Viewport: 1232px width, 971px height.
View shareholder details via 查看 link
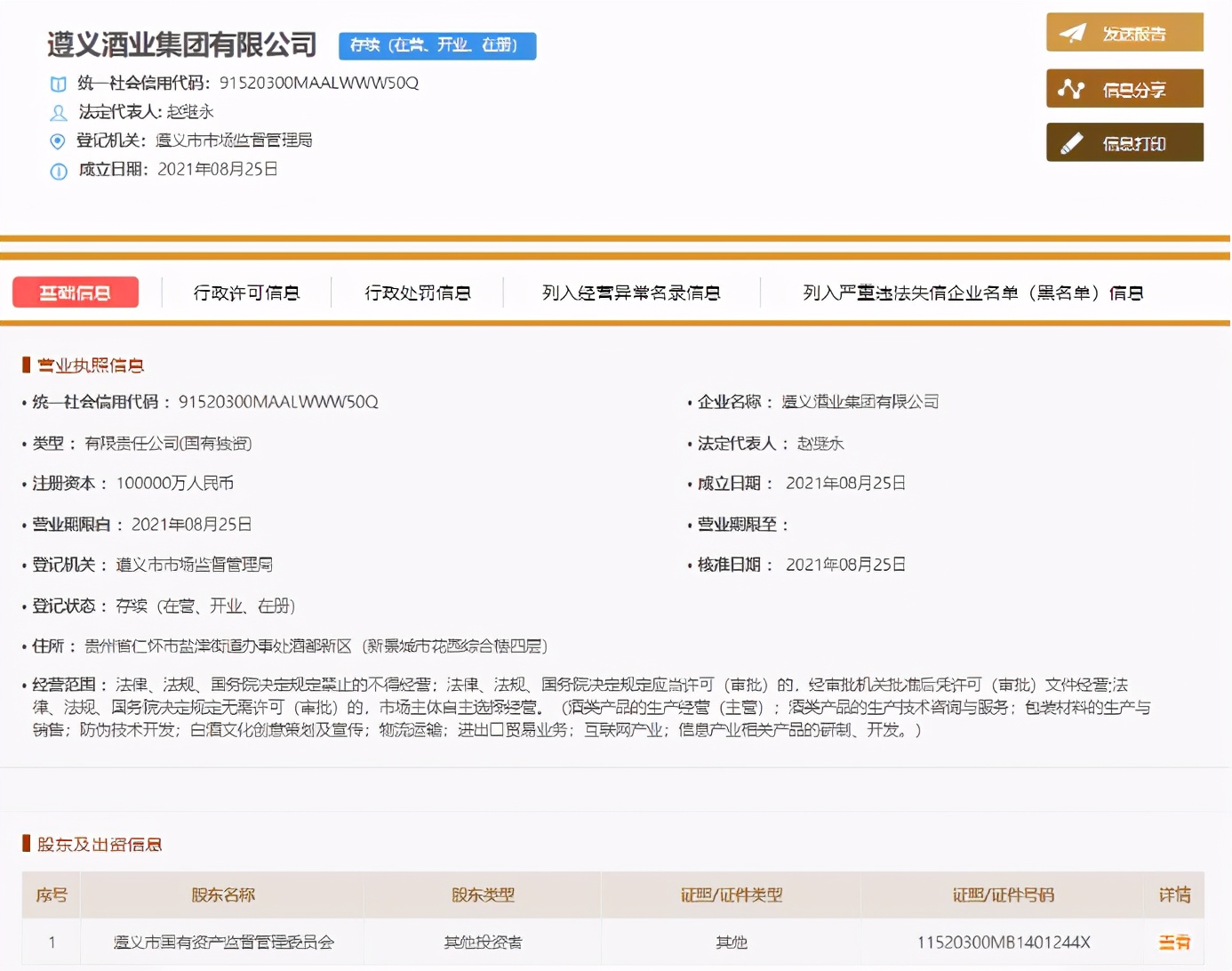coord(1173,942)
